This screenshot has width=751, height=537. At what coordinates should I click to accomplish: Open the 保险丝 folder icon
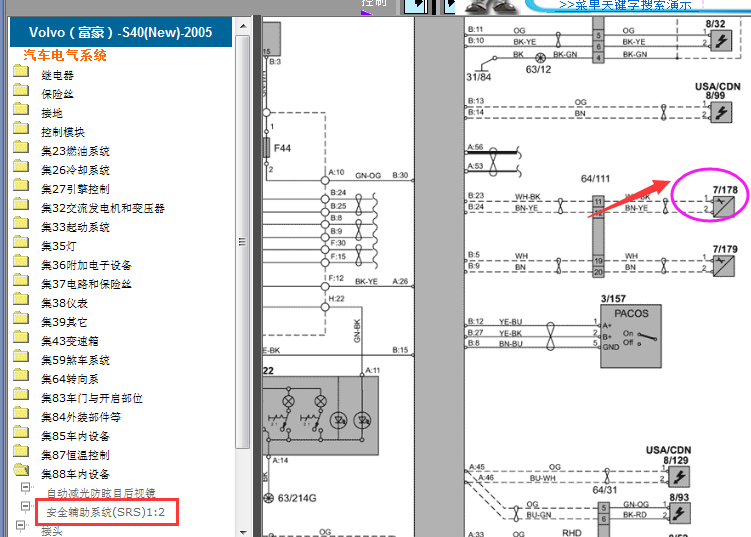coord(21,91)
